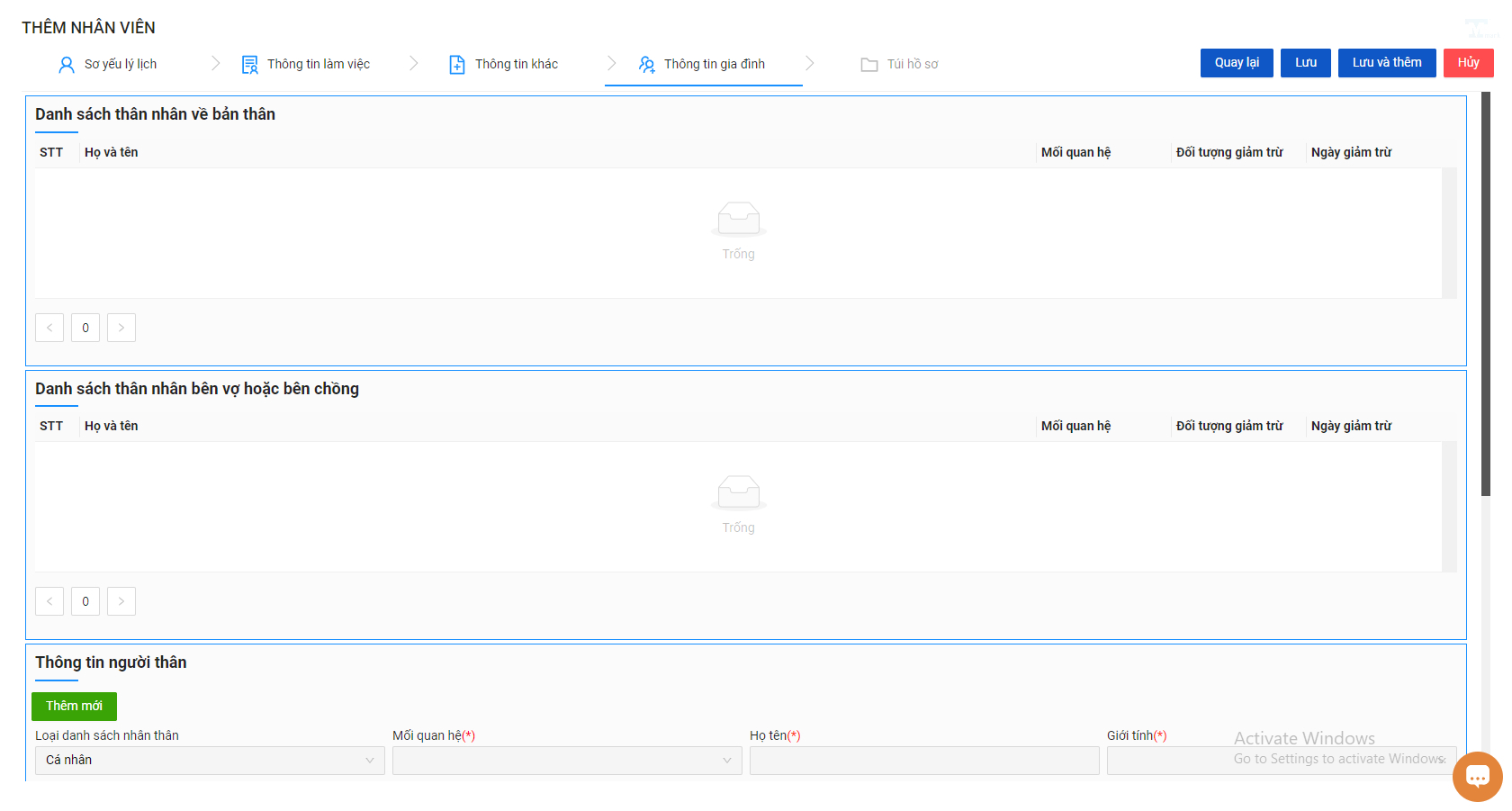This screenshot has height=811, width=1512.
Task: Open the orange chat support bubble
Action: click(x=1478, y=776)
